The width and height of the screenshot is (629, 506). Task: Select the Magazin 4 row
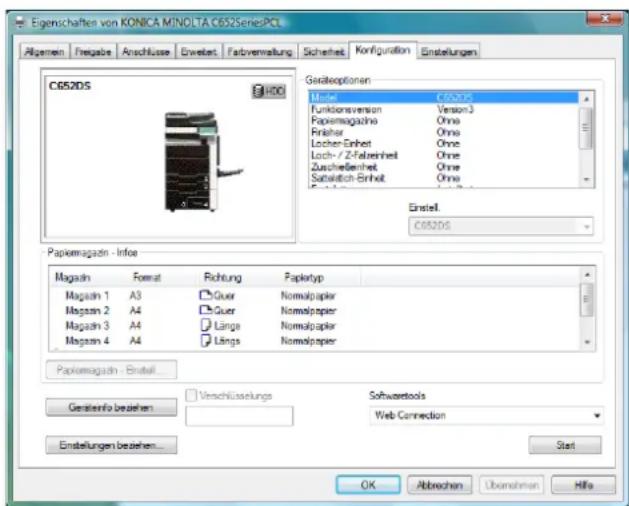click(x=314, y=341)
